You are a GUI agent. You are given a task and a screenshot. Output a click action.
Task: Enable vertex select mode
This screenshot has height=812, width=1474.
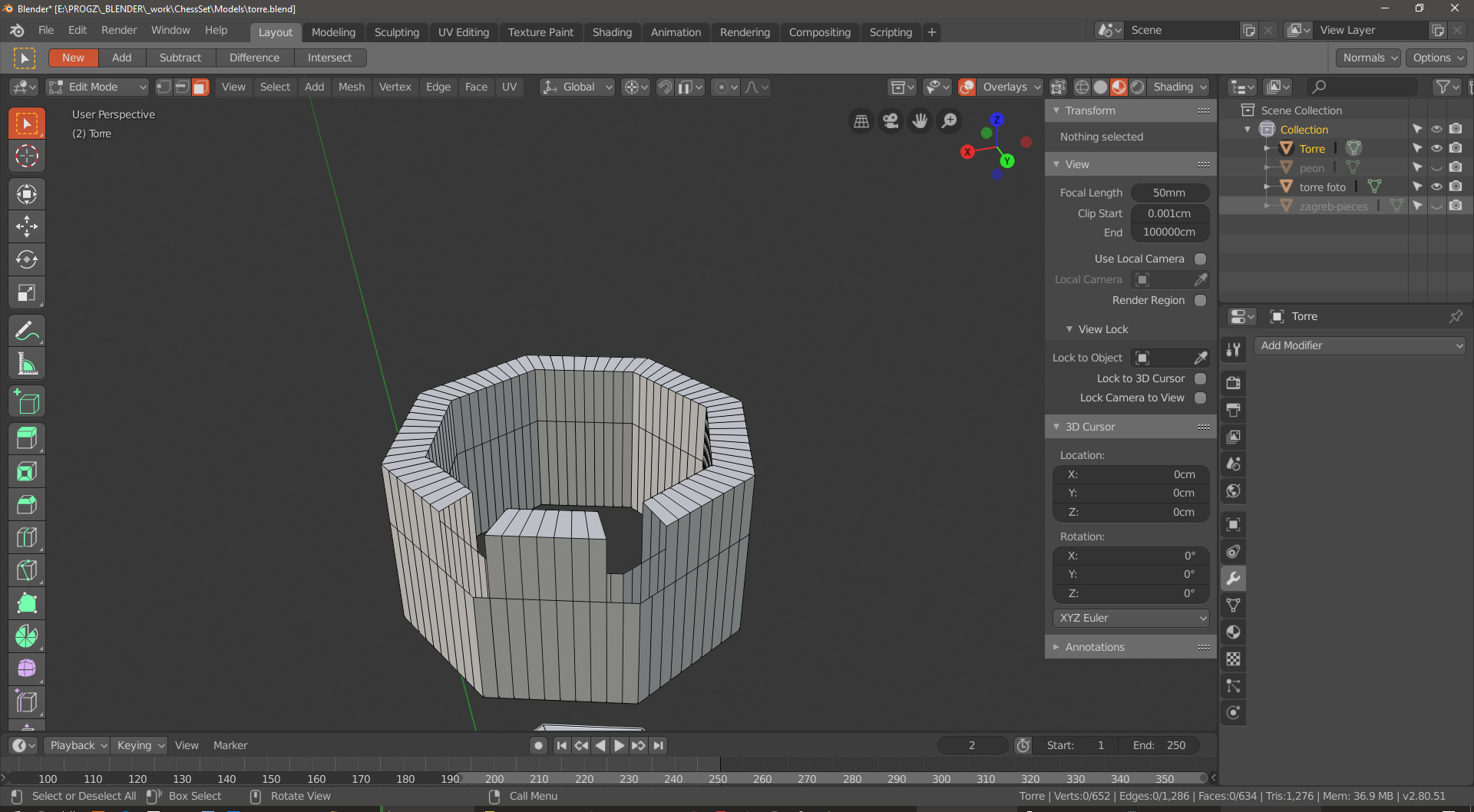click(x=164, y=87)
